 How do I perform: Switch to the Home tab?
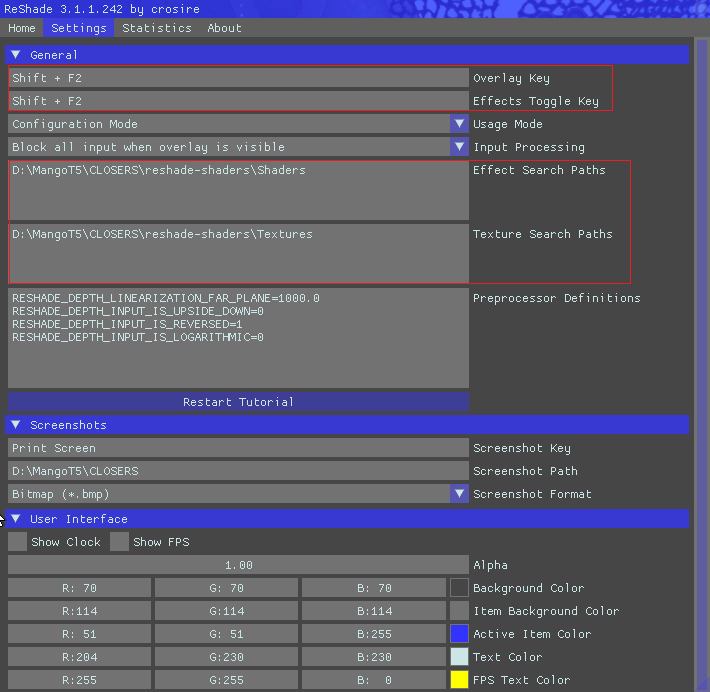point(22,28)
